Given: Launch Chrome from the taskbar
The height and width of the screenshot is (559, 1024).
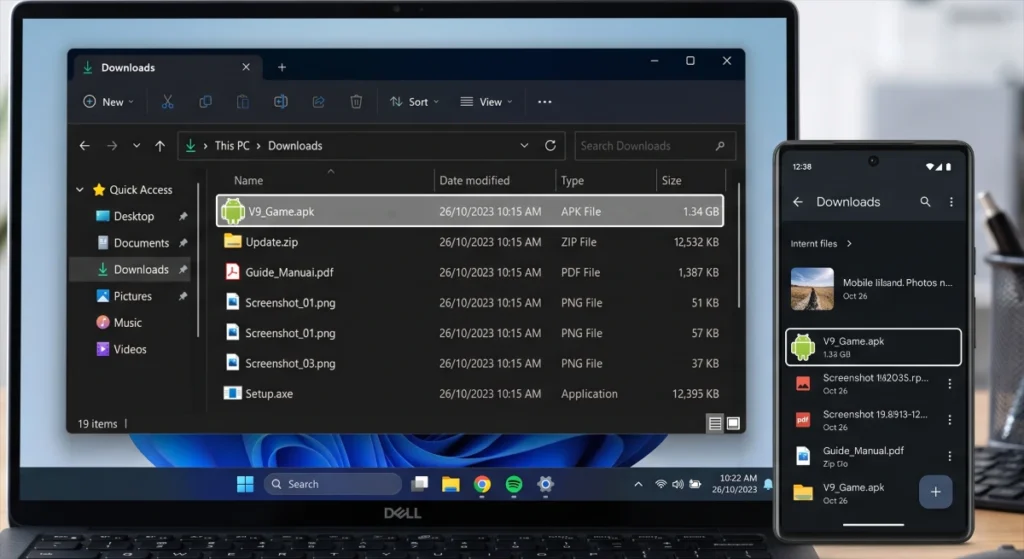Looking at the screenshot, I should tap(482, 484).
